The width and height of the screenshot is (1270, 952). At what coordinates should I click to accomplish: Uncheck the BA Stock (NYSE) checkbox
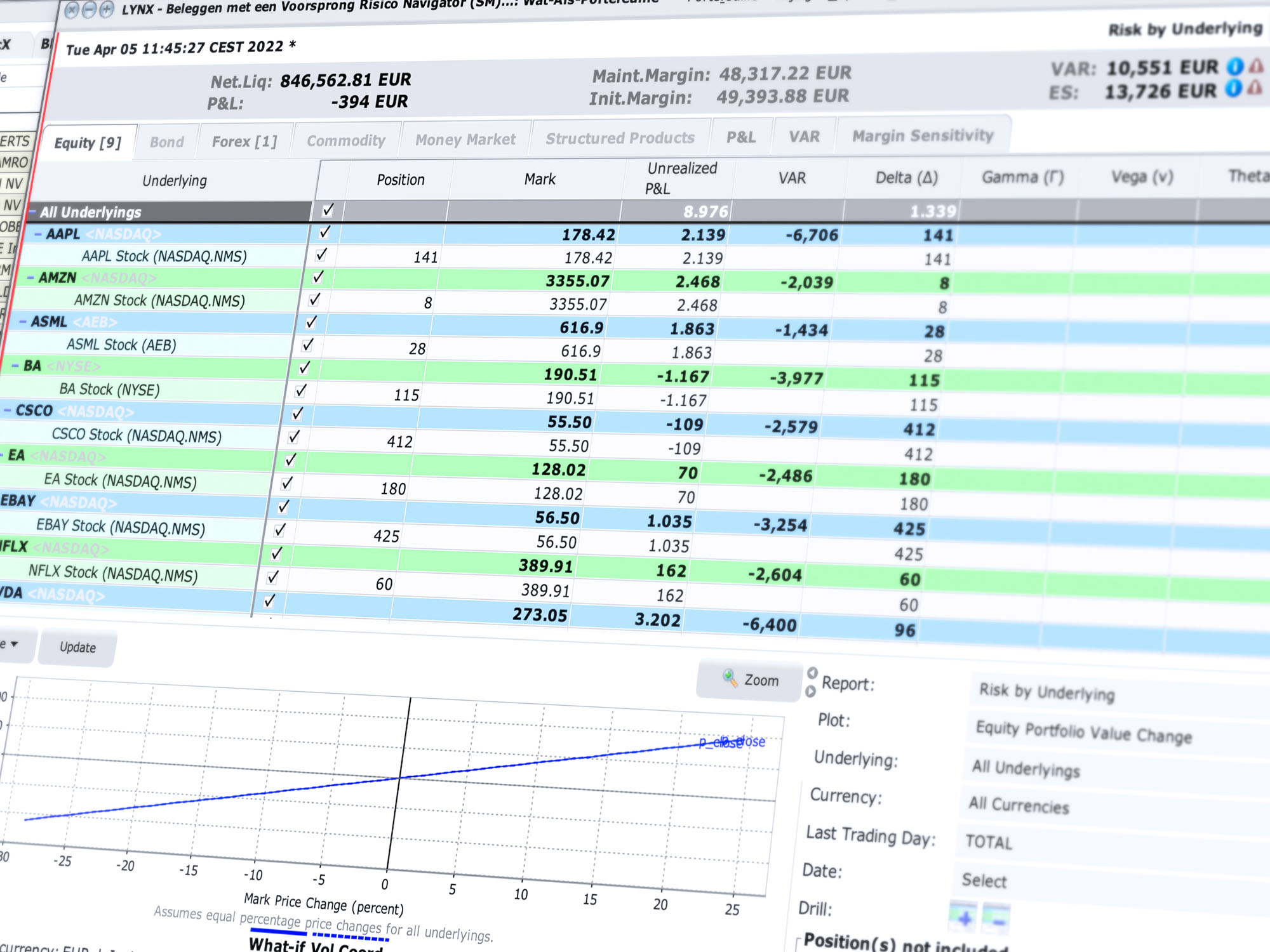tap(301, 390)
